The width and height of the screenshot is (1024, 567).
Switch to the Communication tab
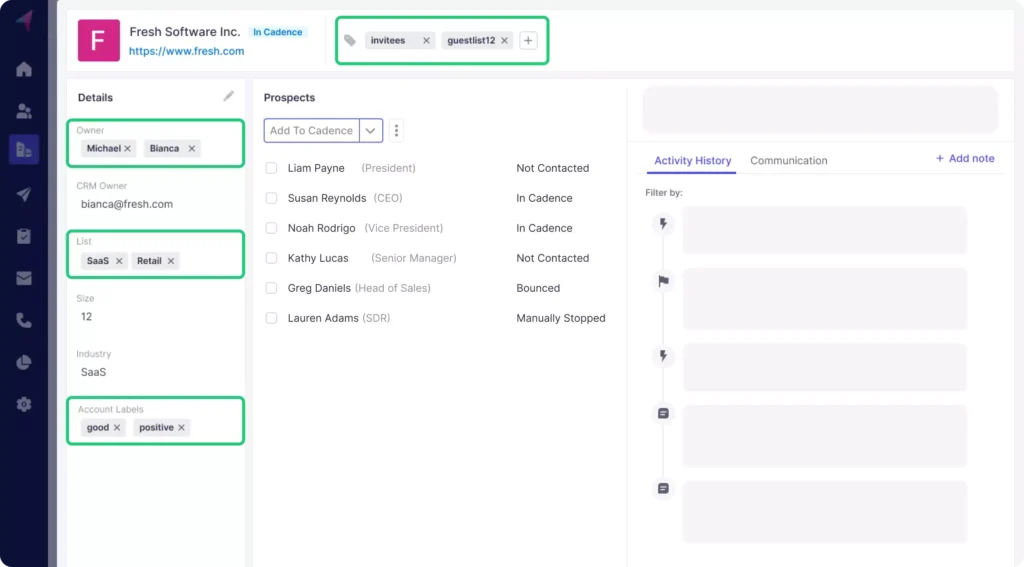pos(788,160)
